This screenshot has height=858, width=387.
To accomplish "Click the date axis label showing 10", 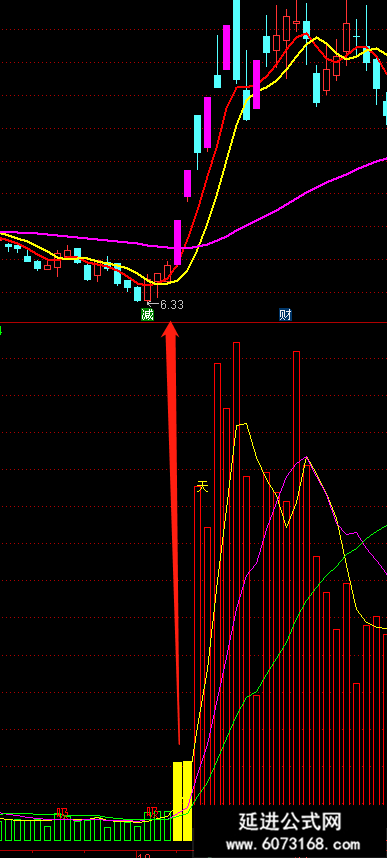I will click(143, 855).
